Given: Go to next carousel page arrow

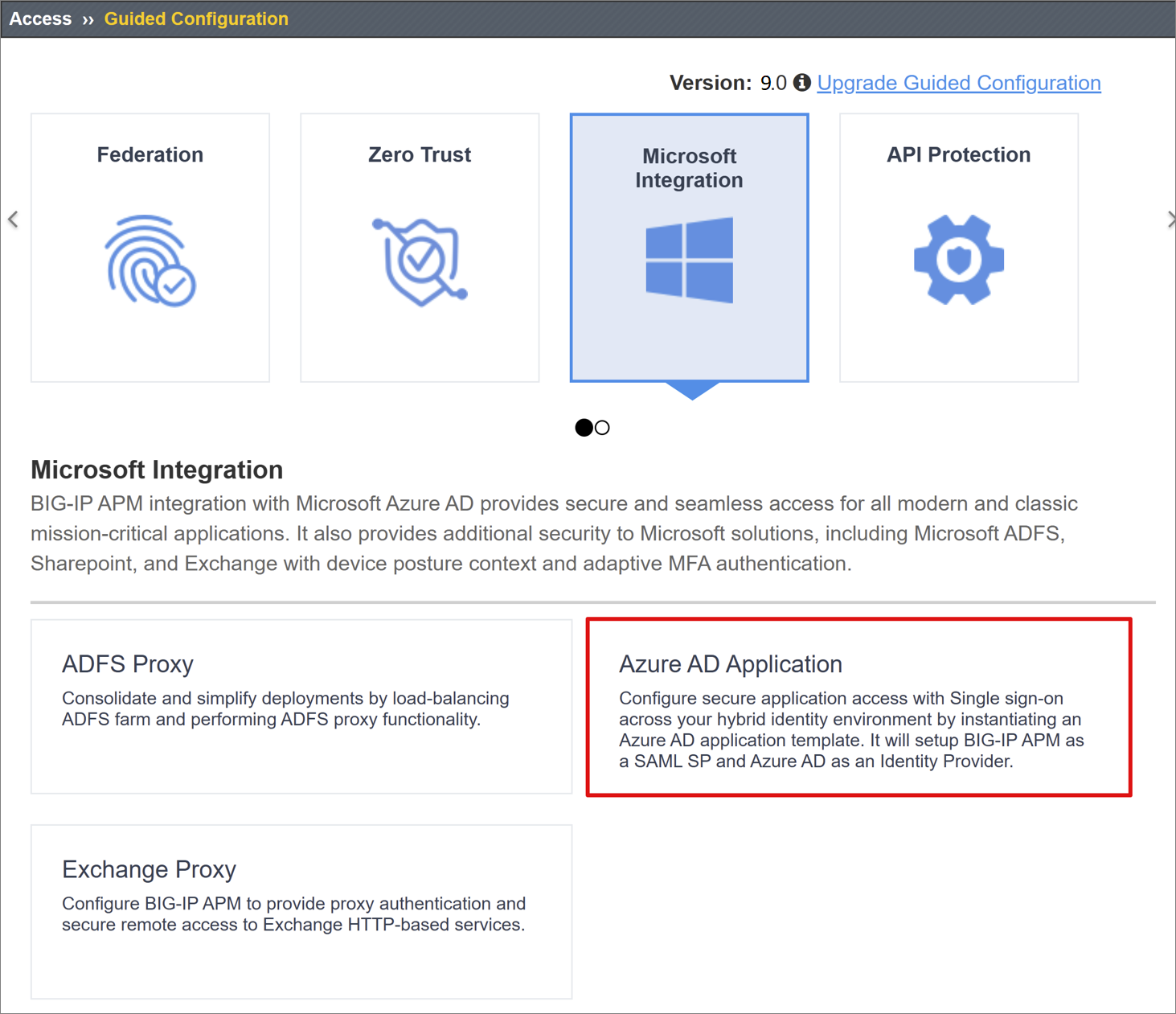Looking at the screenshot, I should coord(1170,219).
